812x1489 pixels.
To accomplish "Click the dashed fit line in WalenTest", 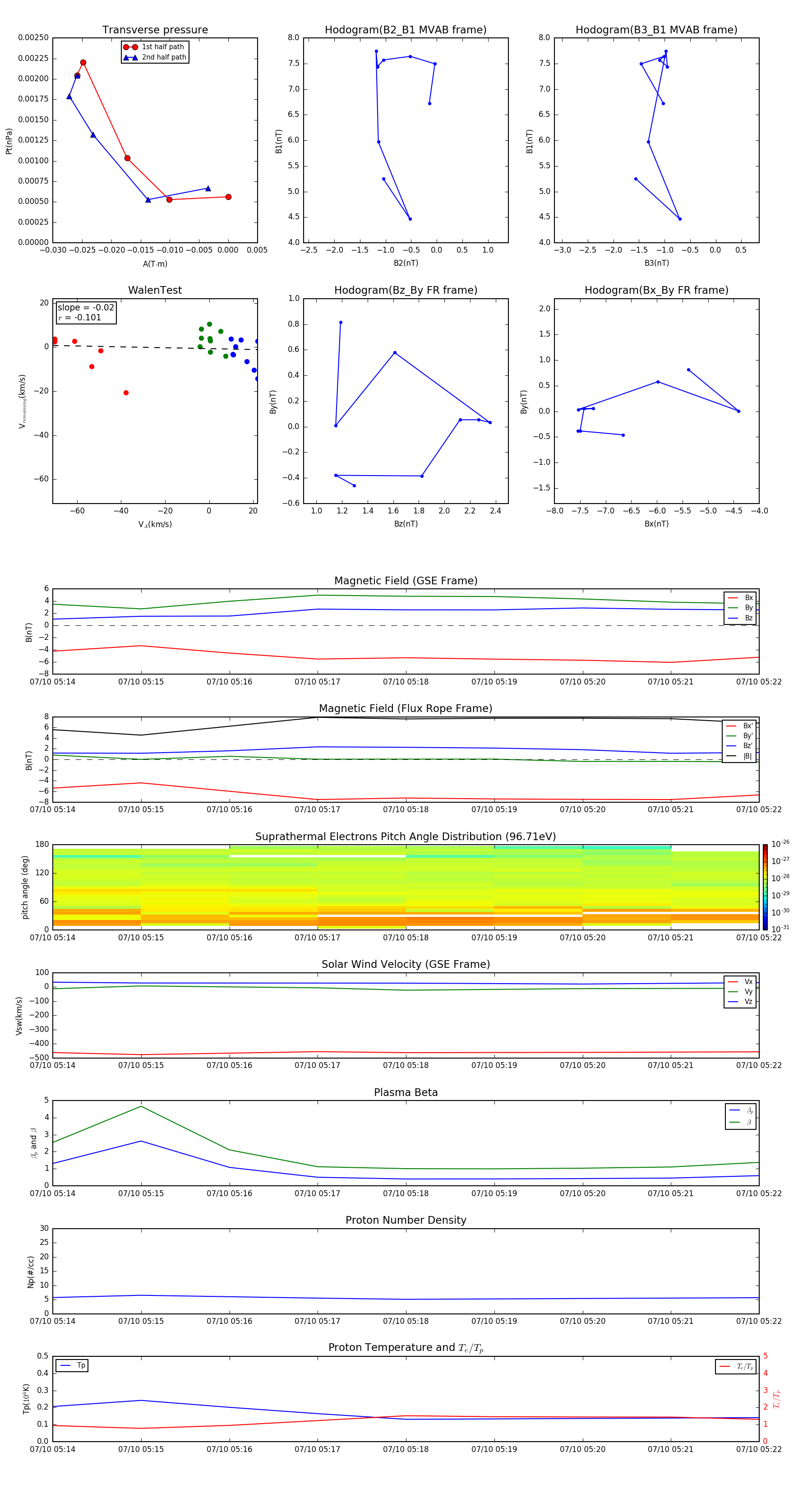I will [x=155, y=347].
